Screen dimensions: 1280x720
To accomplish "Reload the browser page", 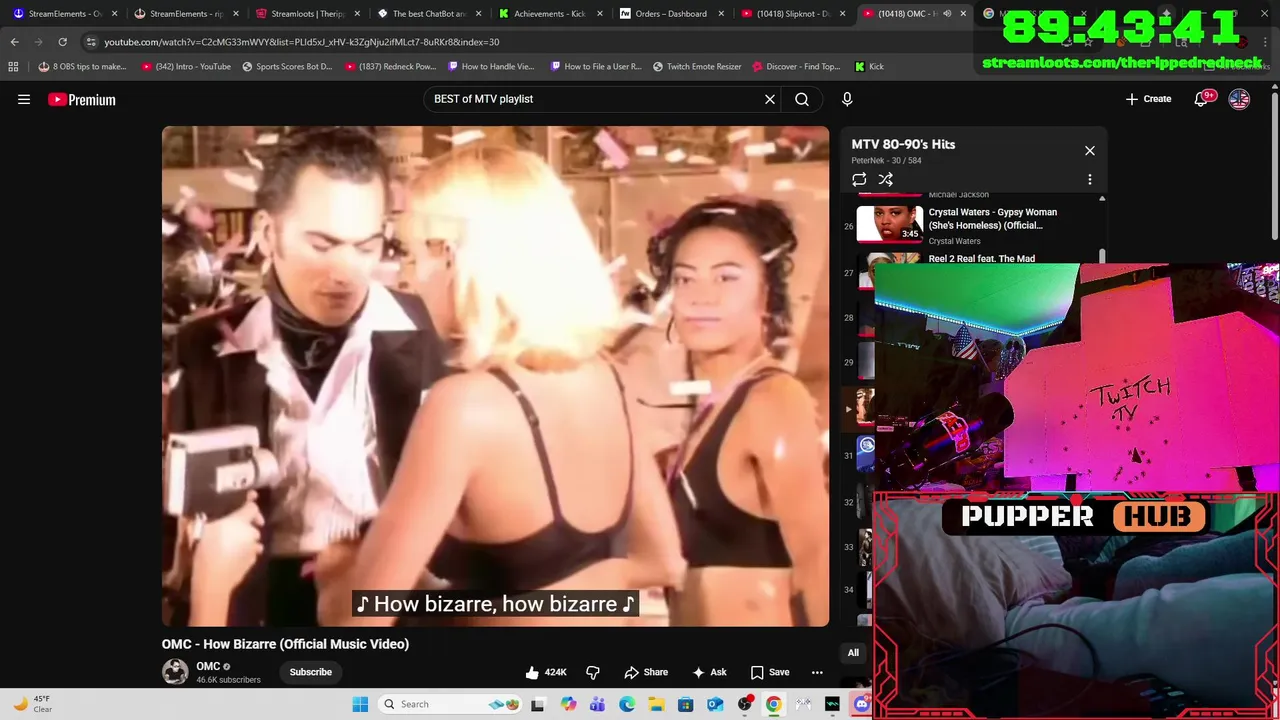I will (x=62, y=42).
